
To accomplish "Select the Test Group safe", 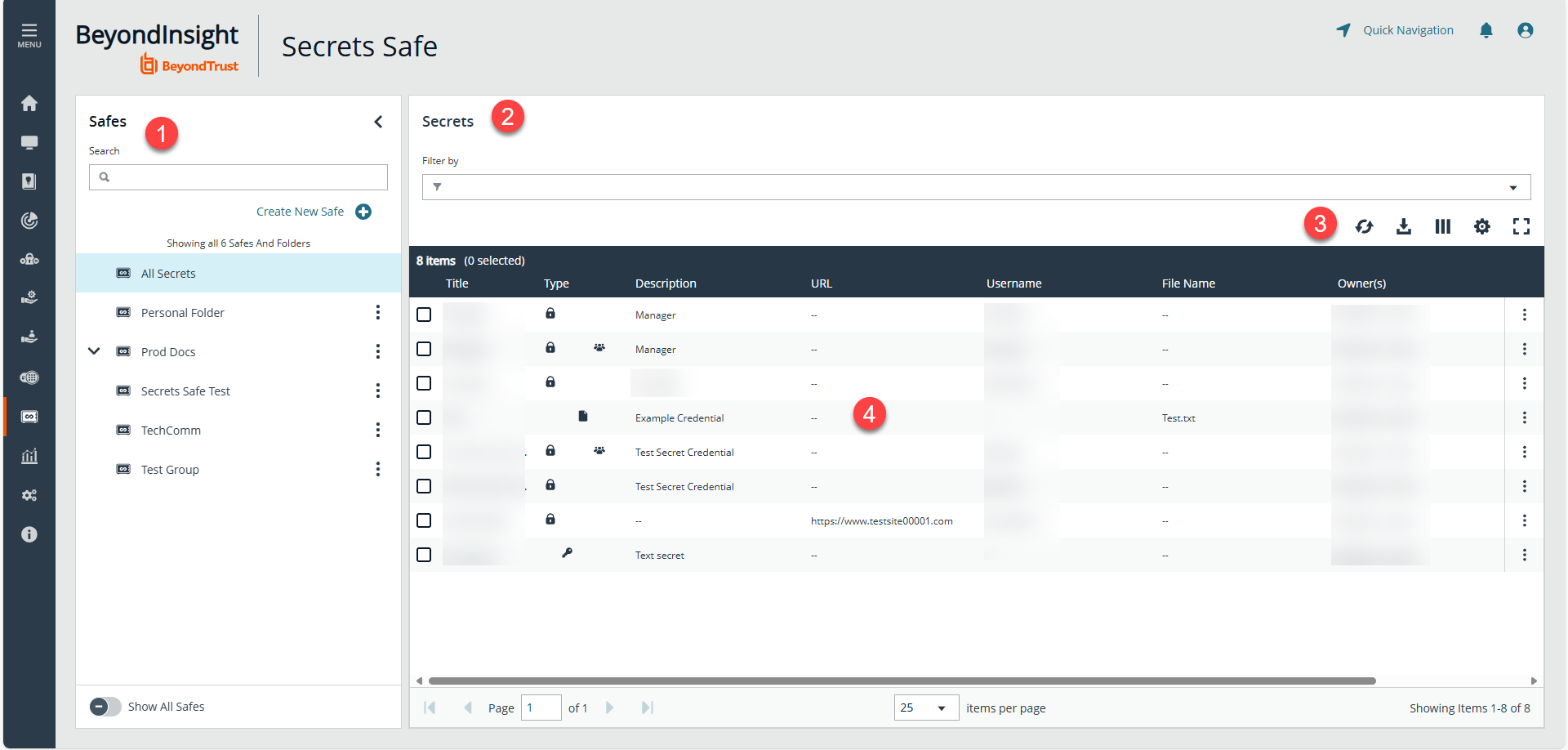I will pos(170,470).
